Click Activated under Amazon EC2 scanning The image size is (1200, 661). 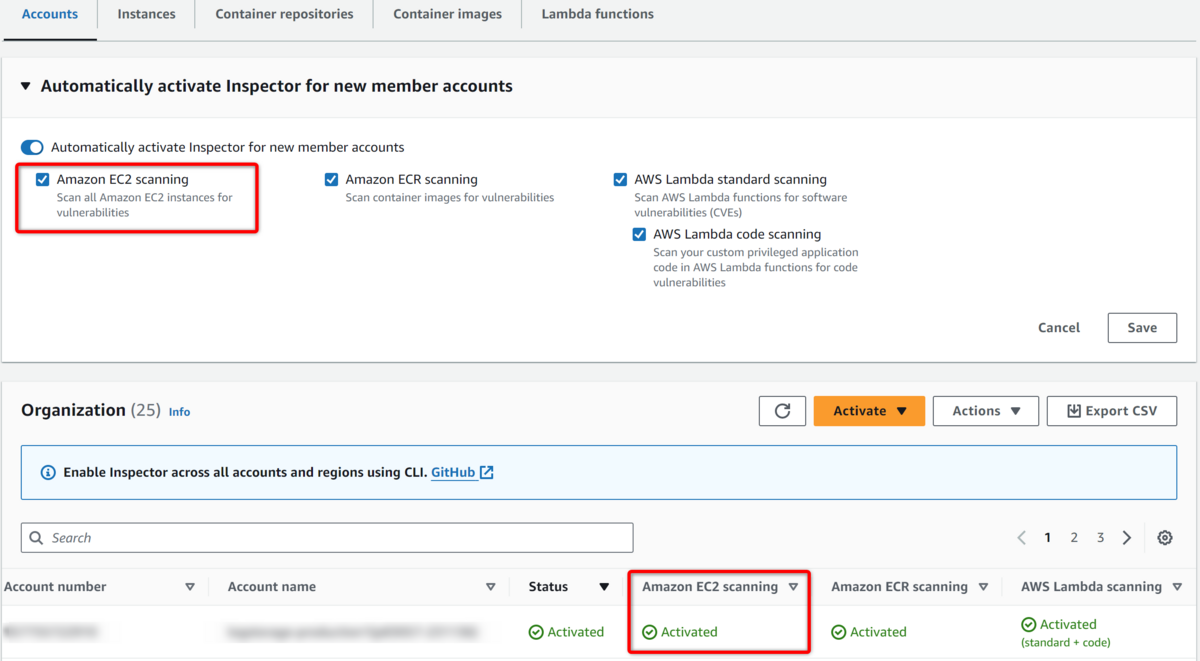click(x=680, y=632)
